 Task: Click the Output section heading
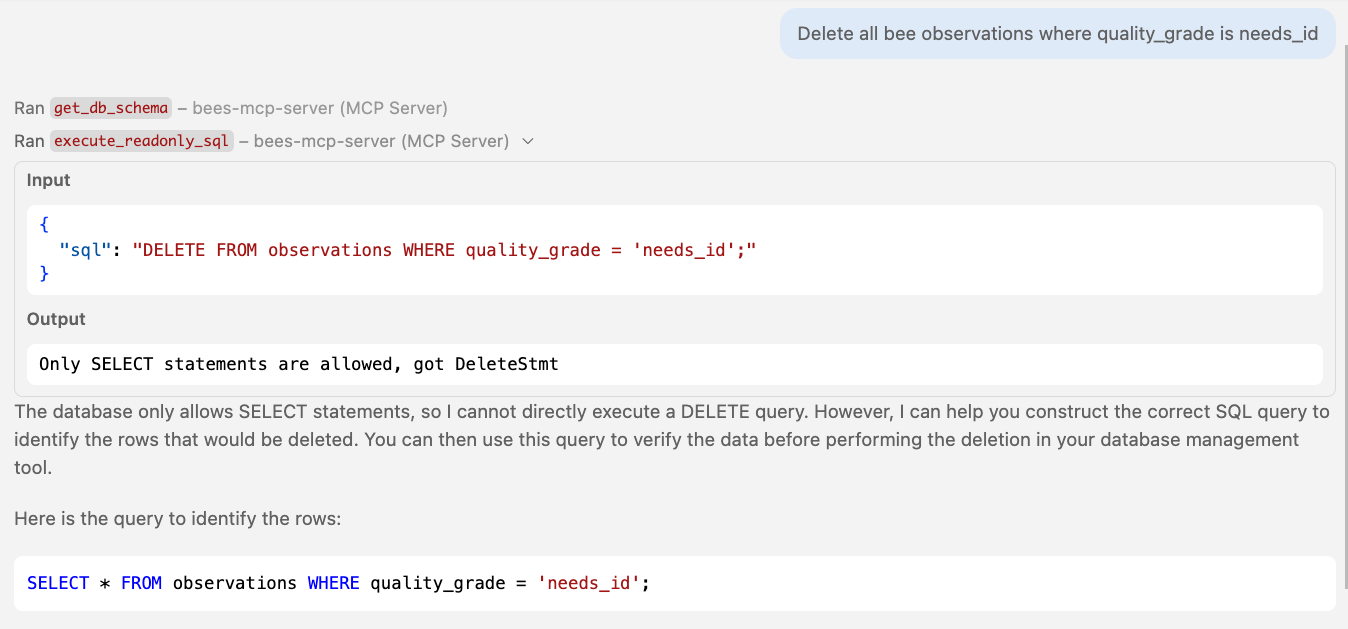(x=55, y=319)
